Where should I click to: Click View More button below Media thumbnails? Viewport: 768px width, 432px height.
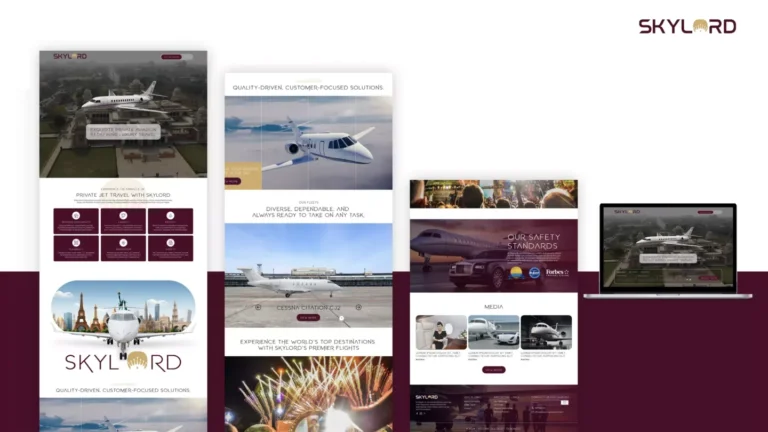494,370
